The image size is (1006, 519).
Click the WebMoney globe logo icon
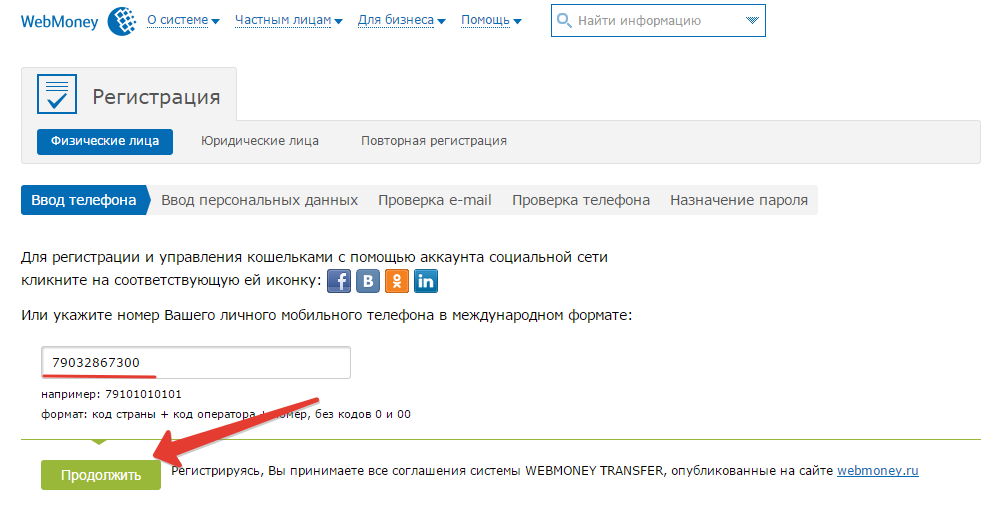(122, 21)
